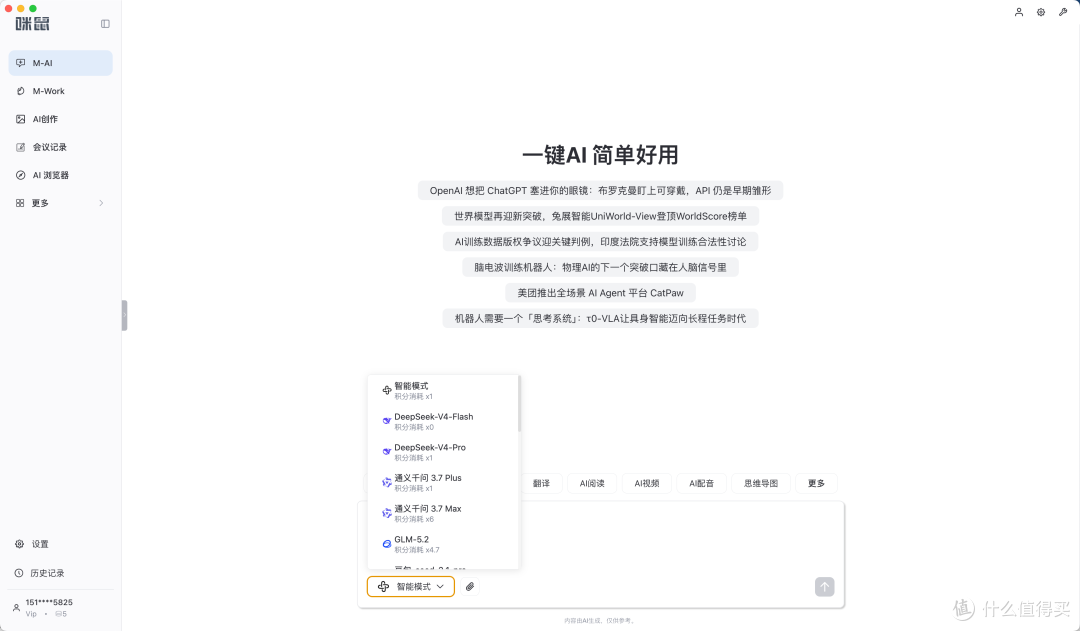Open the 脑电波训练机器人 news suggestion
The width and height of the screenshot is (1080, 631).
tap(600, 267)
